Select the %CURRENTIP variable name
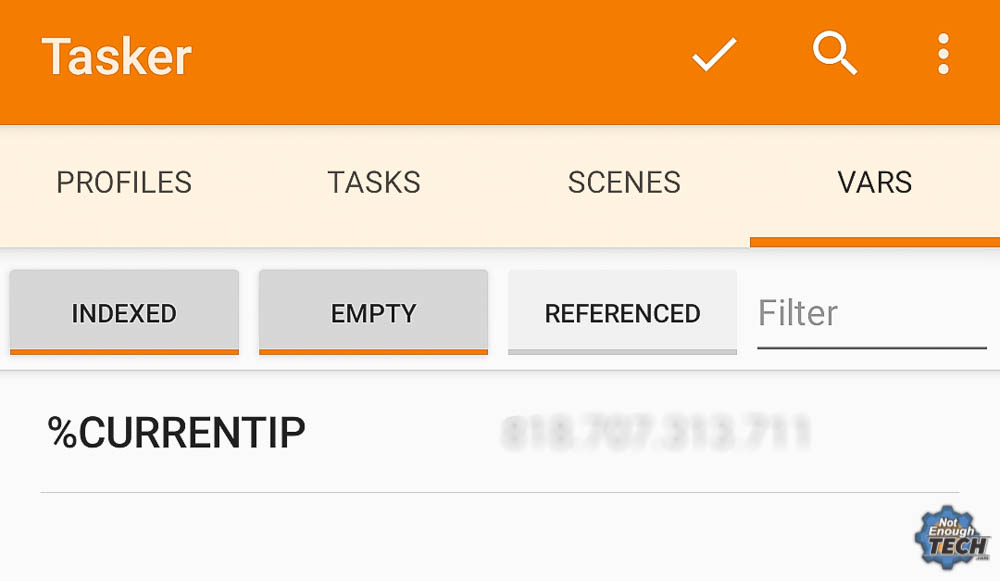The image size is (1000, 581). (x=177, y=432)
